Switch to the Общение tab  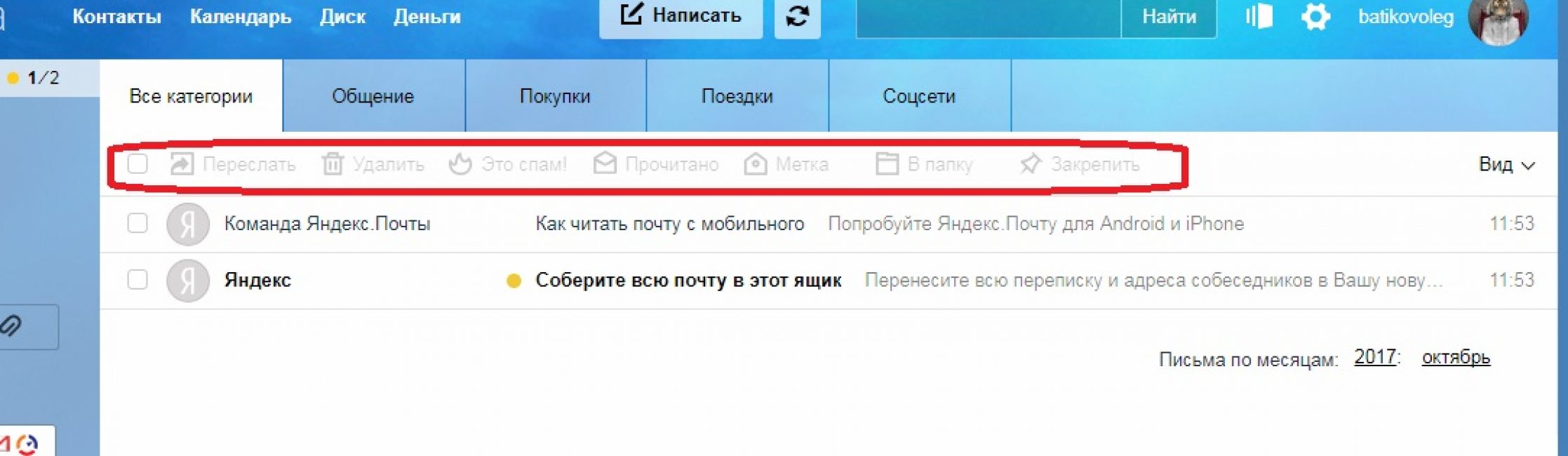click(373, 96)
